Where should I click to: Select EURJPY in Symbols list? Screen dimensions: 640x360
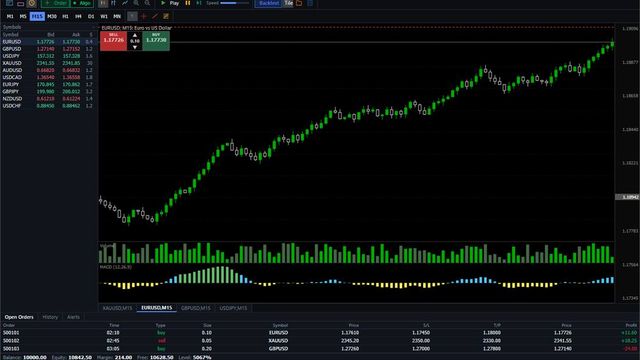tap(49, 84)
